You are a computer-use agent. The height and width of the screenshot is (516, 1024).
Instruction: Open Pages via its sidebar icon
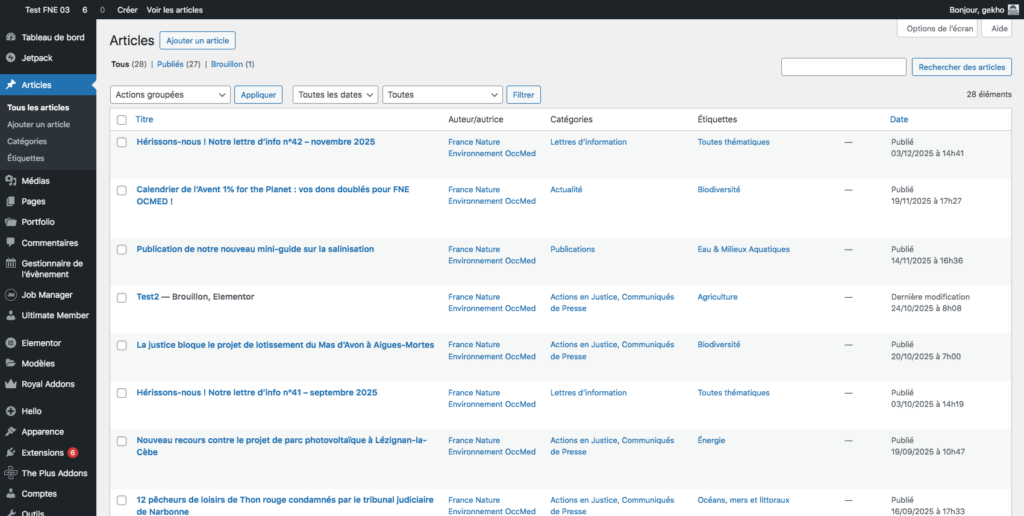10,201
